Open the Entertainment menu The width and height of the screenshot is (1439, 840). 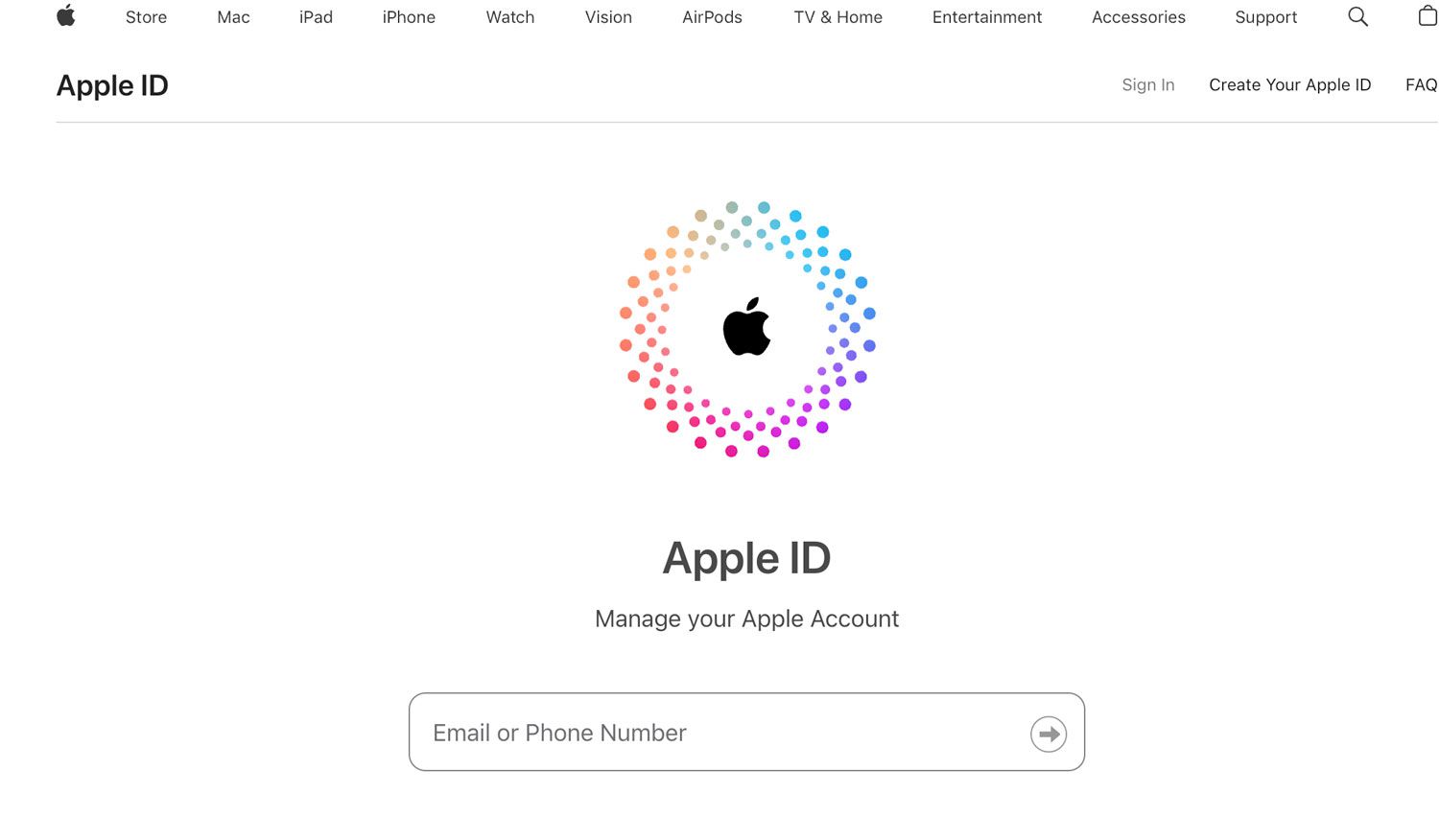click(986, 17)
